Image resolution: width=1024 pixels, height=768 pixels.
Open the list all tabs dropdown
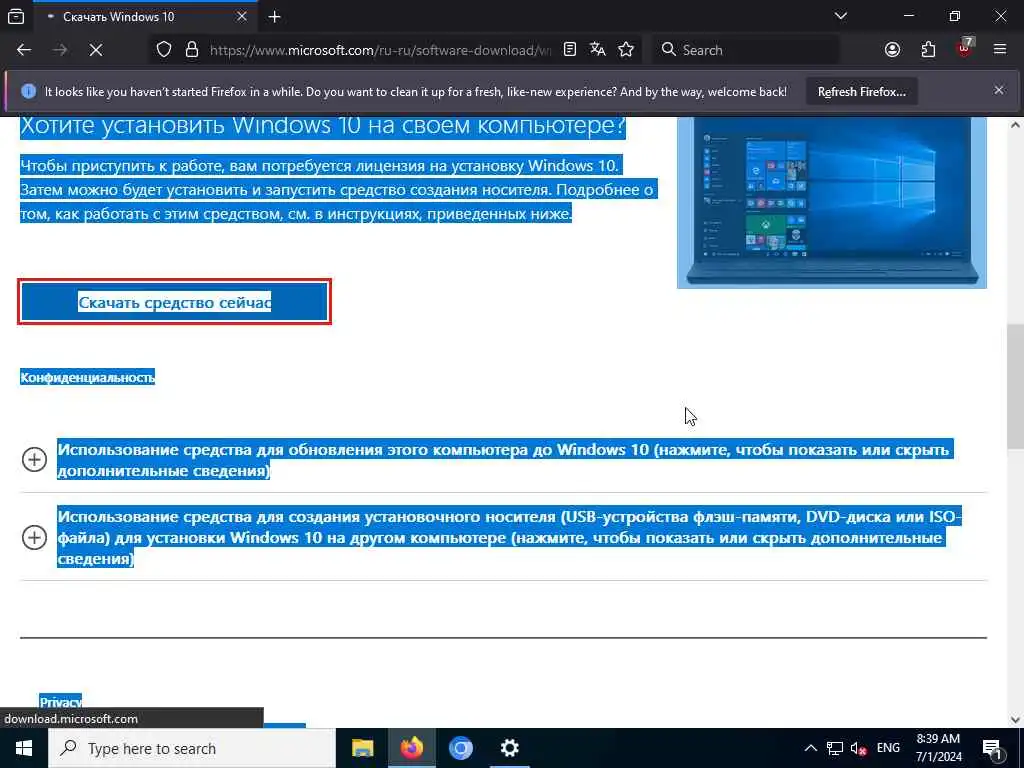click(841, 16)
